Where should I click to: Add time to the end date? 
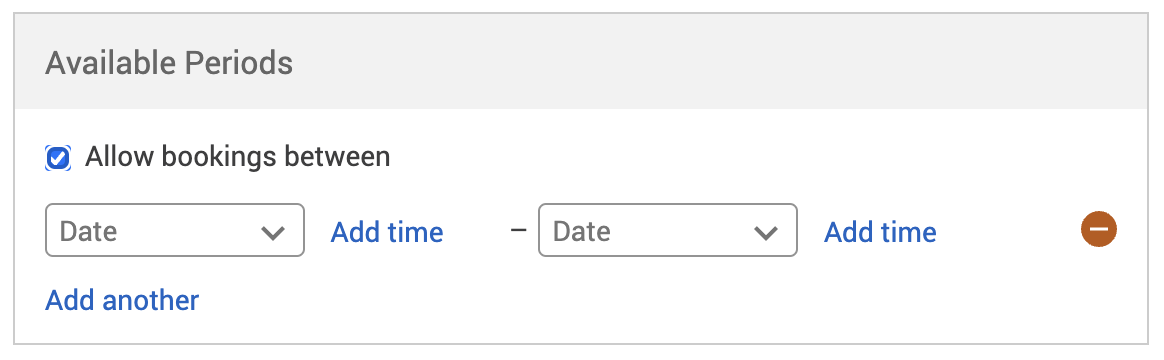(x=880, y=232)
